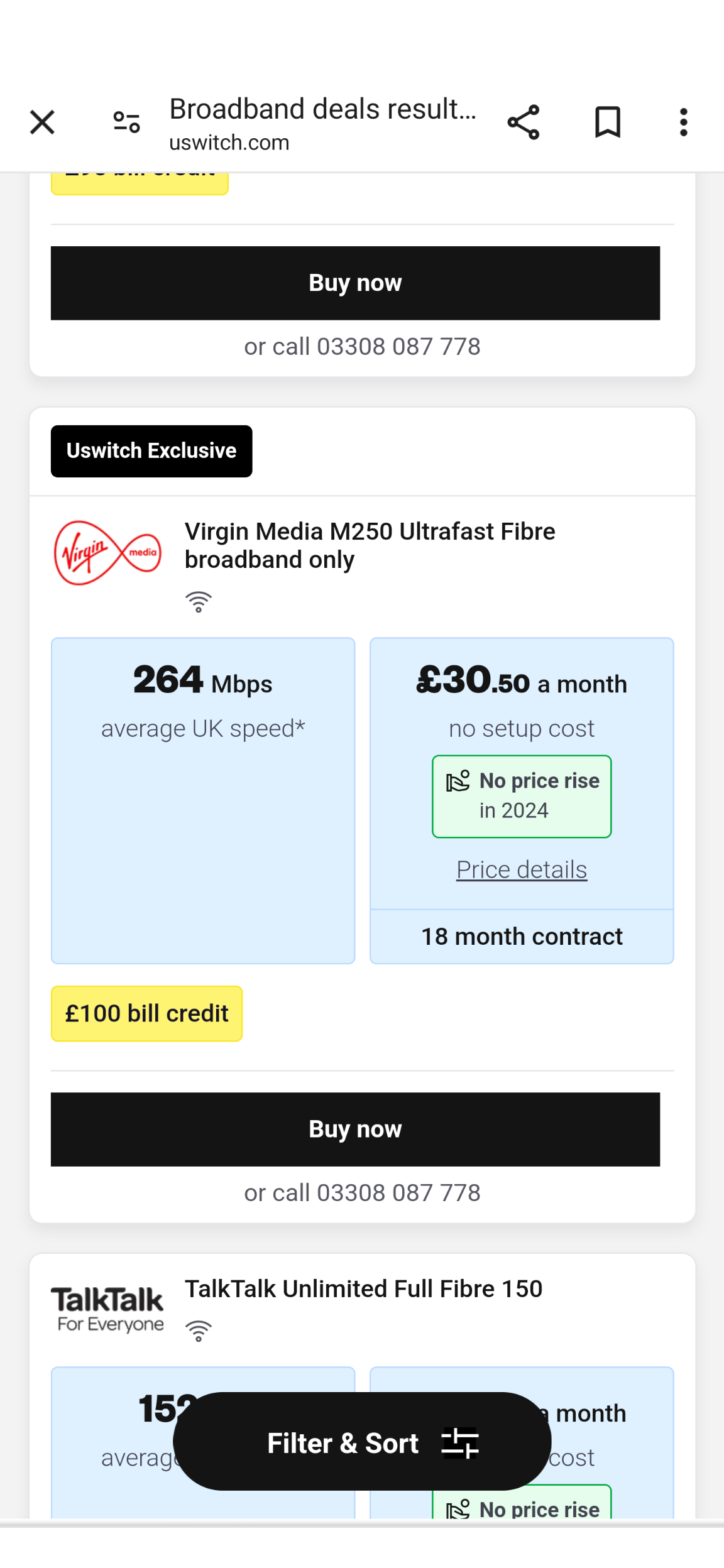Viewport: 724px width, 1568px height.
Task: Tap the wifi icon under Virgin Media deal
Action: [x=199, y=602]
